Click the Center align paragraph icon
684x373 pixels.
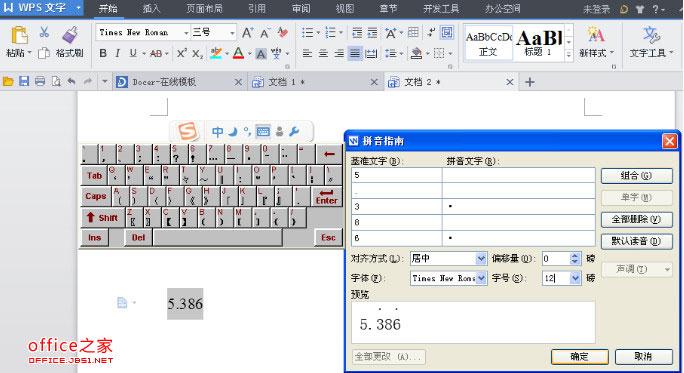(323, 53)
